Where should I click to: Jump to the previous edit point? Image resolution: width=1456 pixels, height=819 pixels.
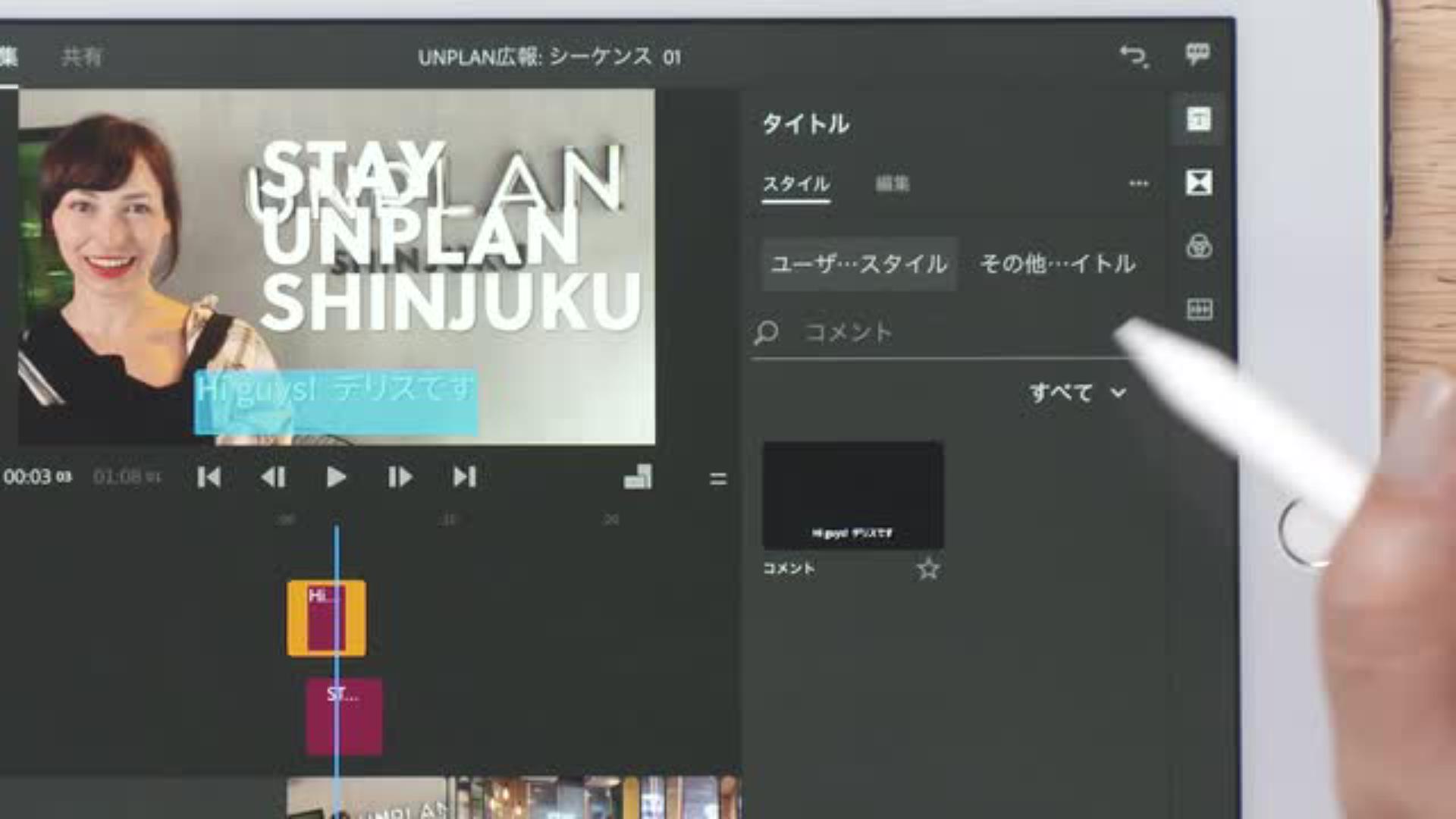click(x=209, y=477)
